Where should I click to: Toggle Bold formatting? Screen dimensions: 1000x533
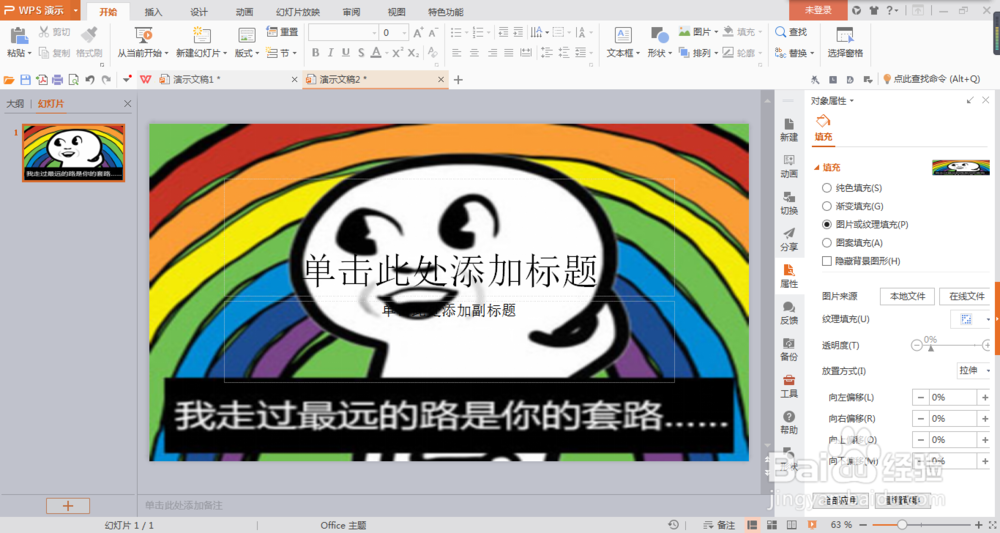coord(315,53)
